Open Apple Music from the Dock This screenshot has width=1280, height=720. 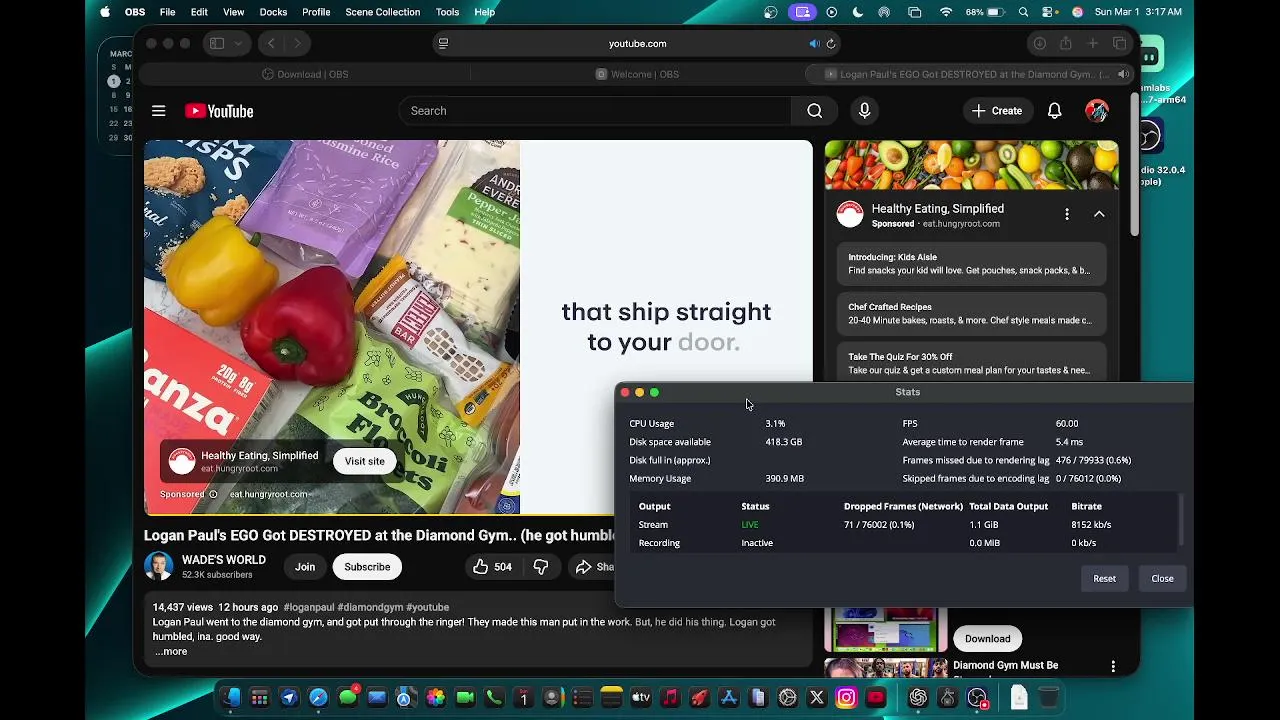tap(670, 698)
